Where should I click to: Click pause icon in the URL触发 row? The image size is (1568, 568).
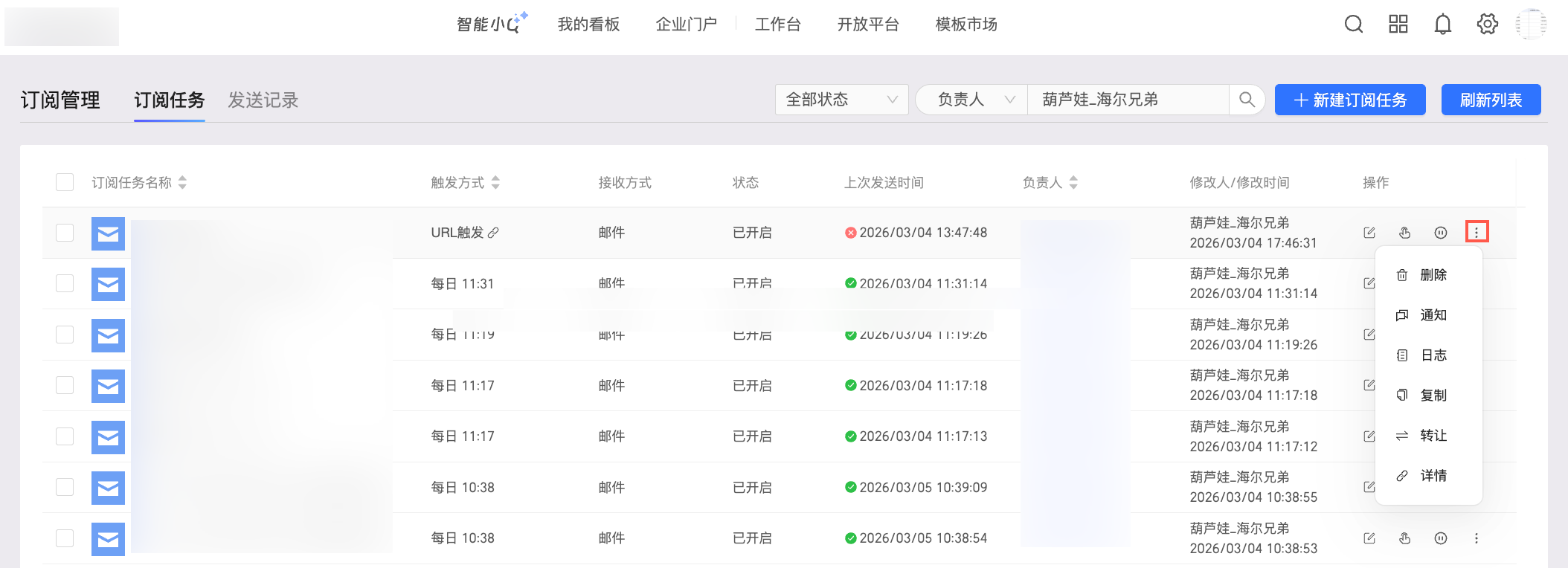(x=1441, y=233)
